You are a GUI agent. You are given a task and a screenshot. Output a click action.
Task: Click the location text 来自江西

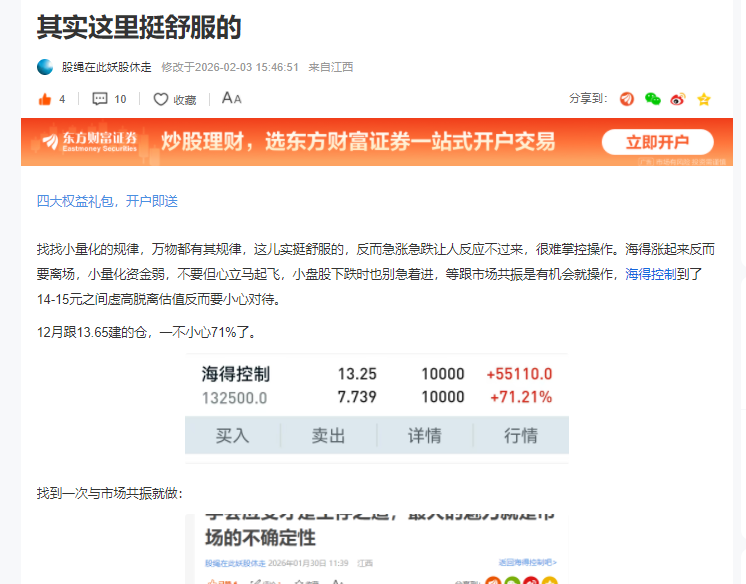(x=331, y=67)
